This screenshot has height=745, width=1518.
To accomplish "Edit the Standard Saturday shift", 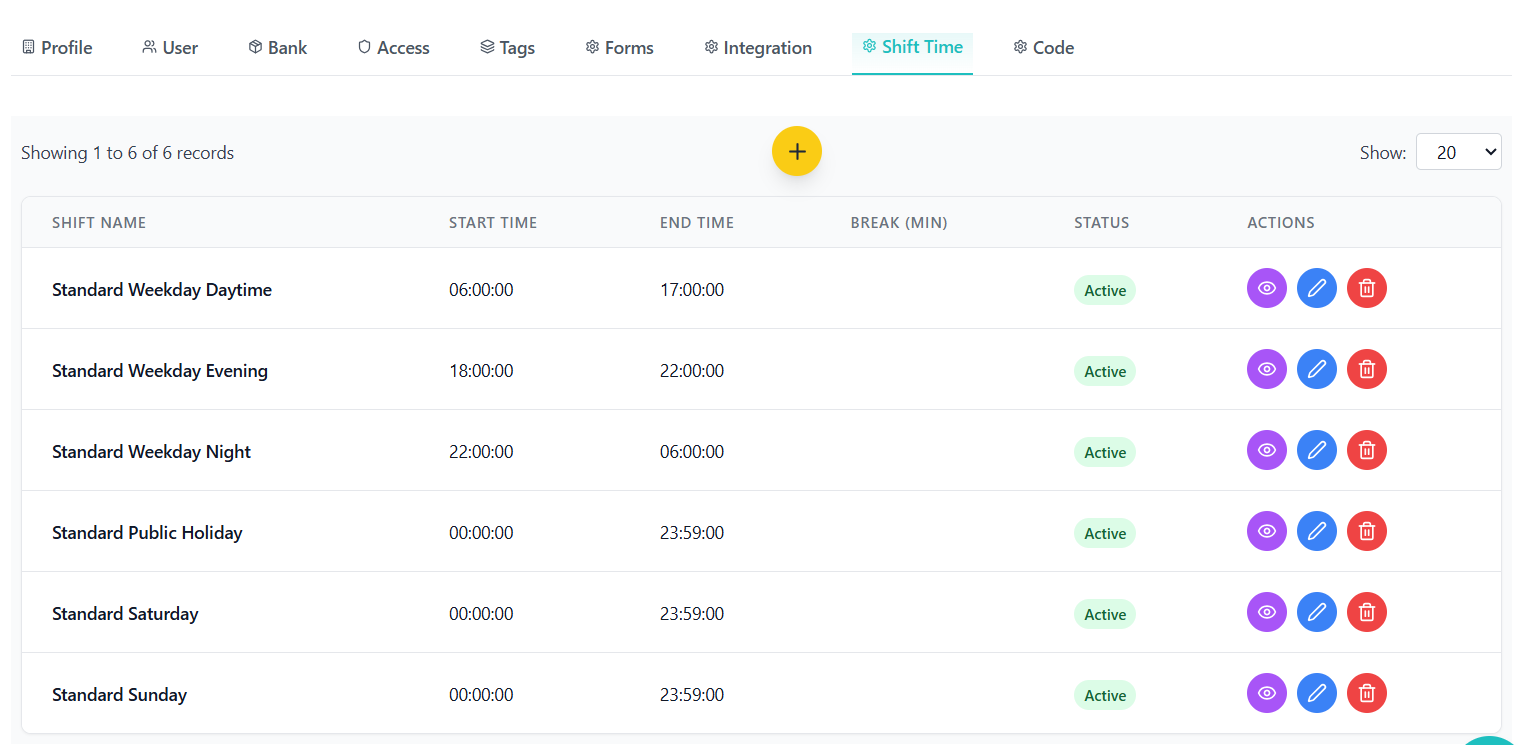I will [1316, 613].
